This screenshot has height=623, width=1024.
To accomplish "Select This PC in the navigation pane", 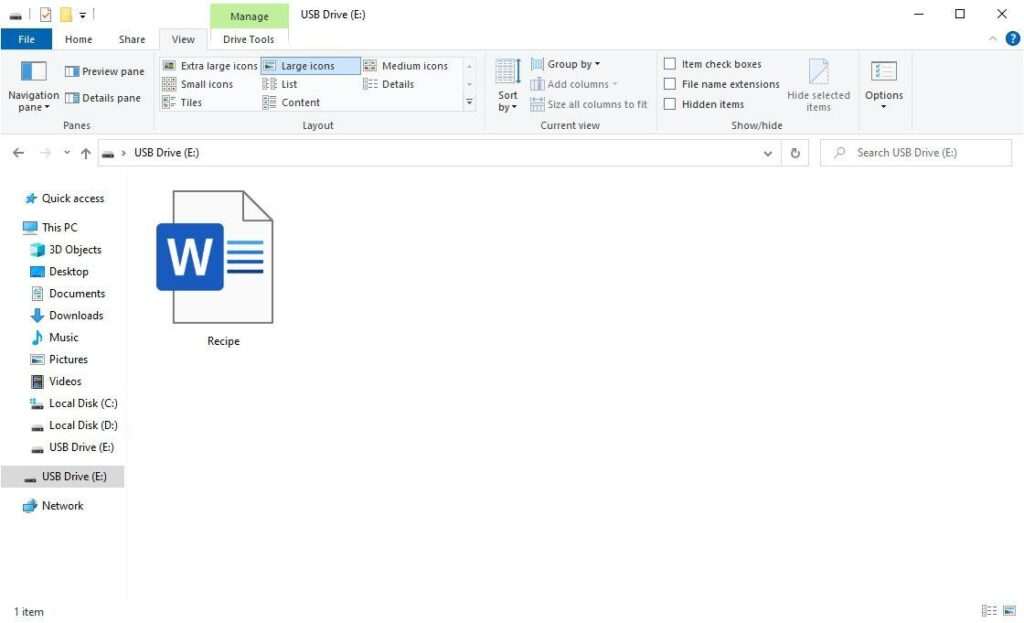I will click(x=50, y=227).
